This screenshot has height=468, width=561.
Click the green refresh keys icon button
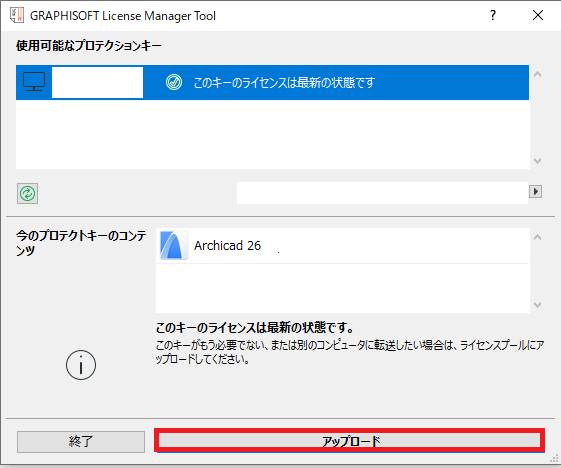coord(28,194)
